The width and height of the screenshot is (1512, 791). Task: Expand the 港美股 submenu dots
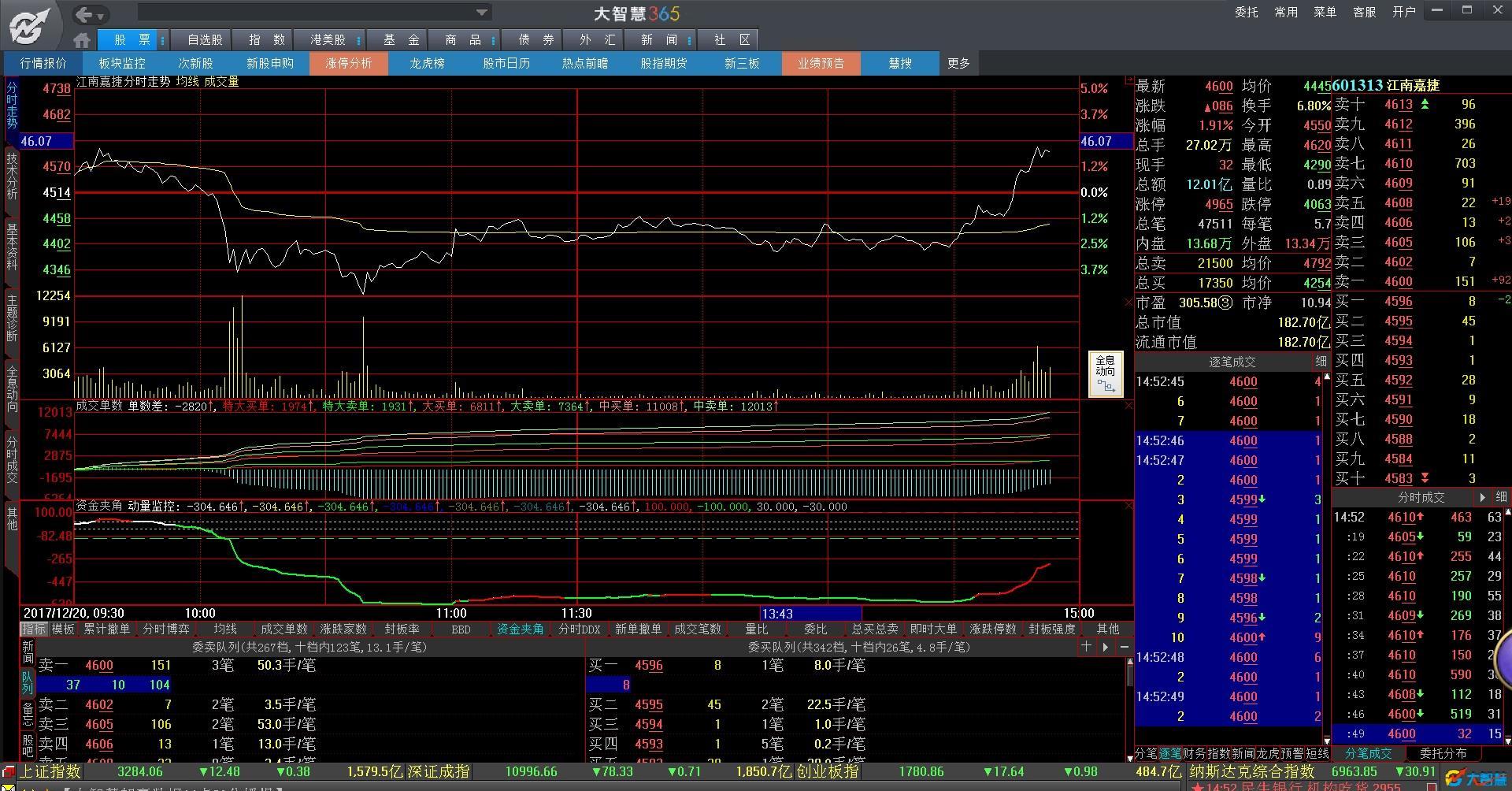(x=359, y=40)
